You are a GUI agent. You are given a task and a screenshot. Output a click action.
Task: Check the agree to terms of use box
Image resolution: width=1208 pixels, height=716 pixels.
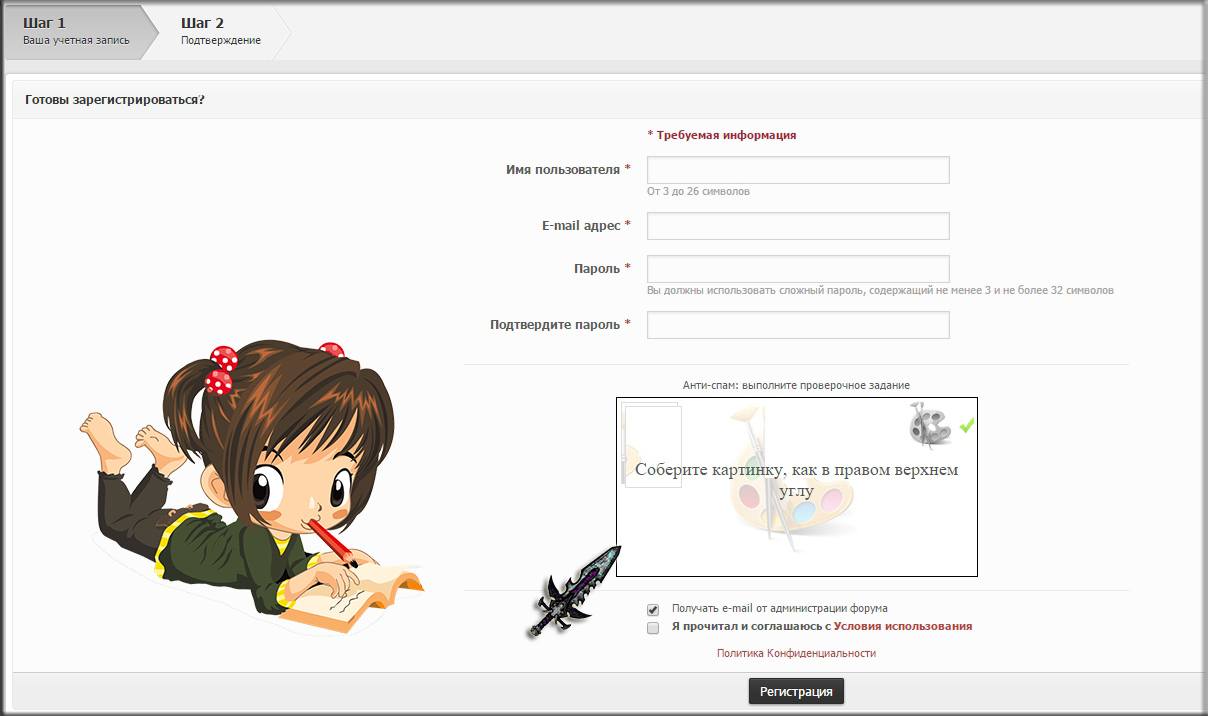[653, 628]
